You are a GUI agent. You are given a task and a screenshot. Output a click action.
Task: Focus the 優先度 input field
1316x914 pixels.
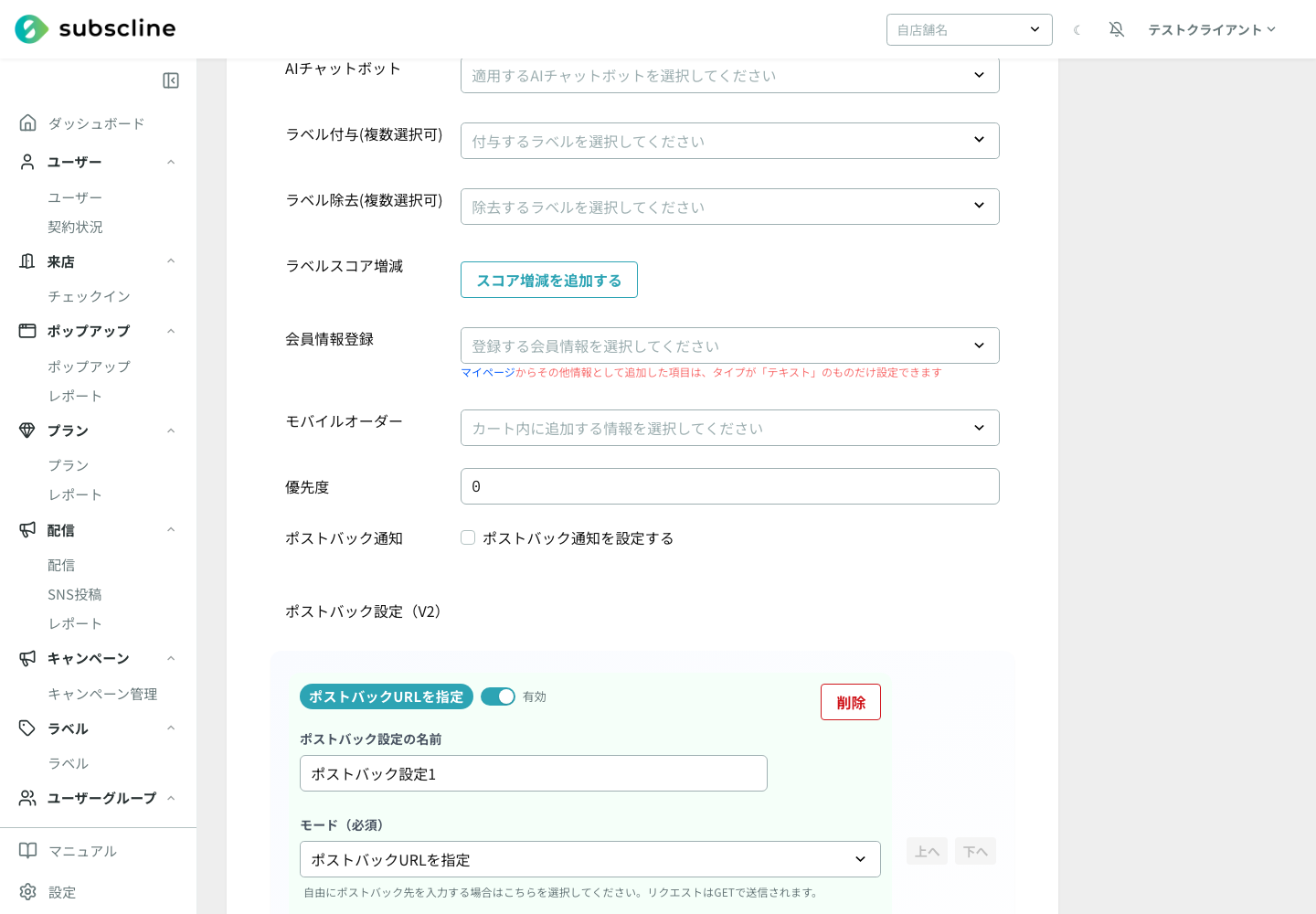point(730,486)
